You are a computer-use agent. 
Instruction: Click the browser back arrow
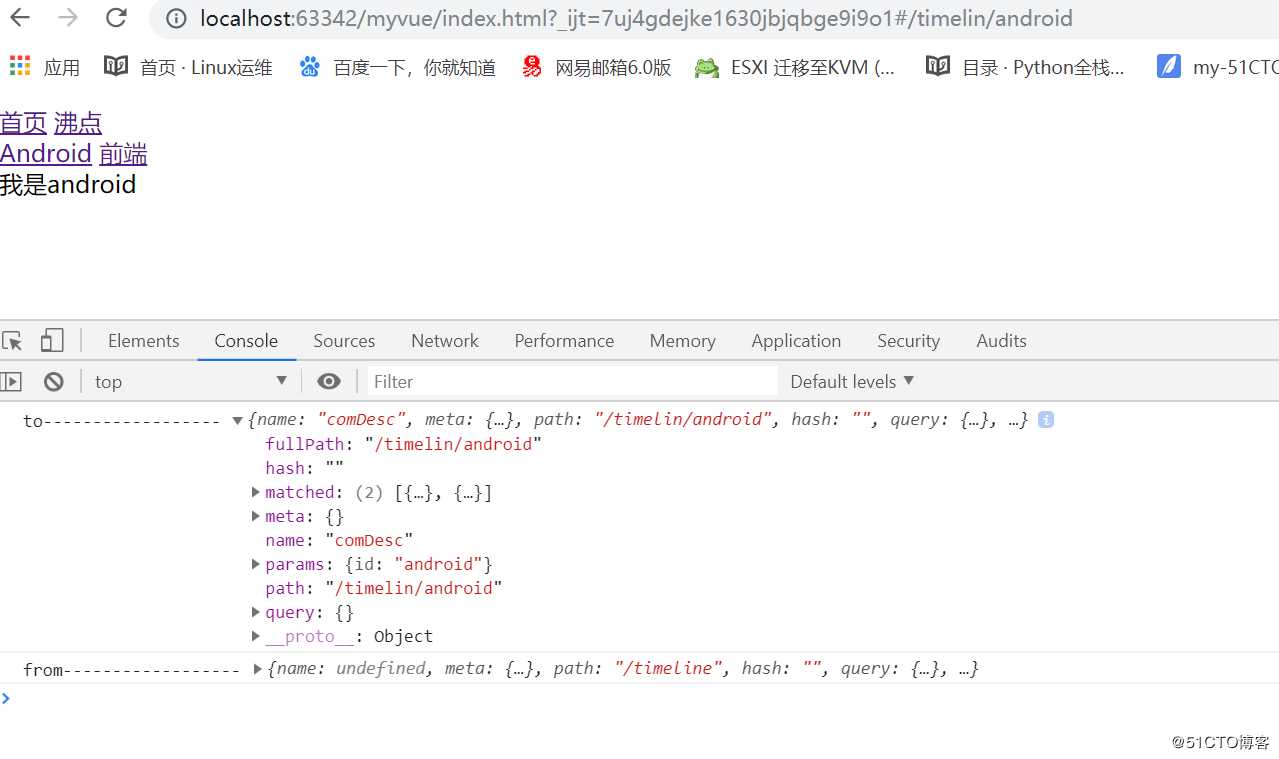click(19, 18)
